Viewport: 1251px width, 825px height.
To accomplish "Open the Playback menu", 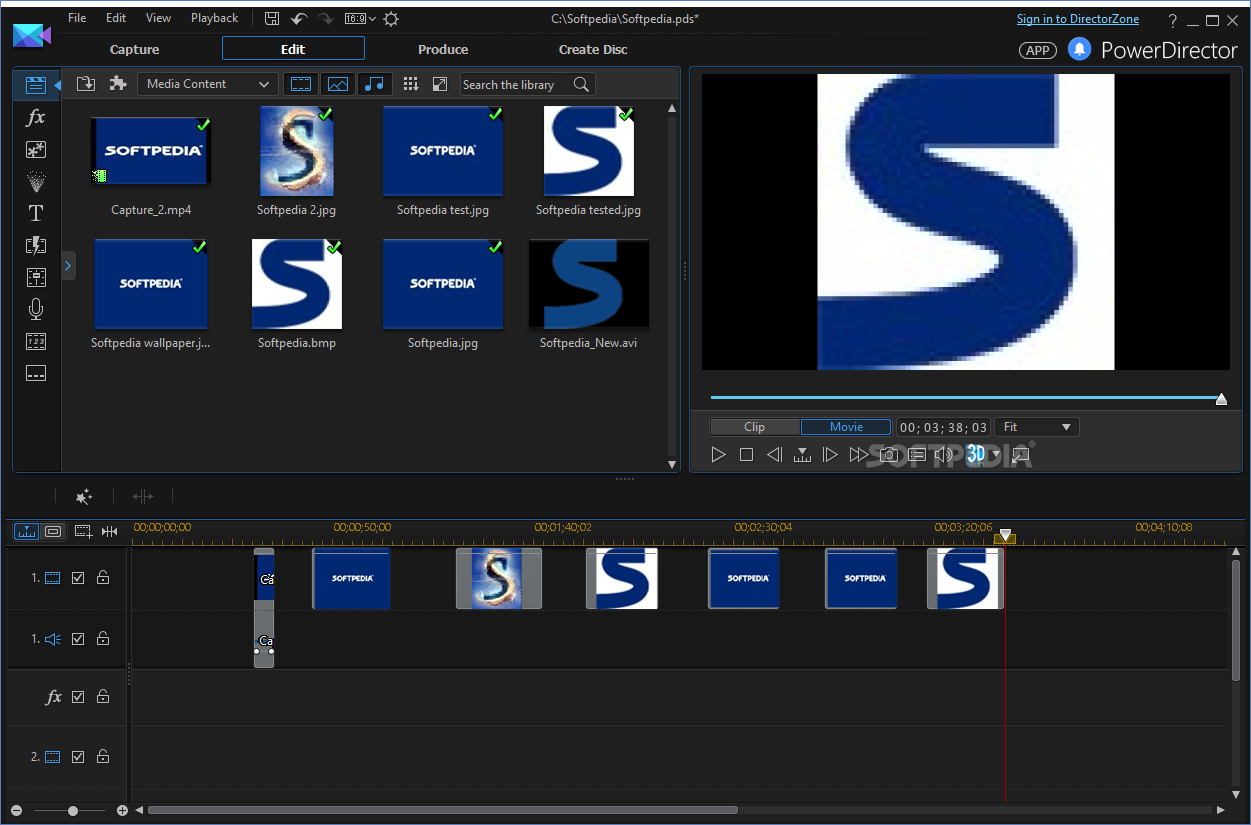I will pos(215,18).
